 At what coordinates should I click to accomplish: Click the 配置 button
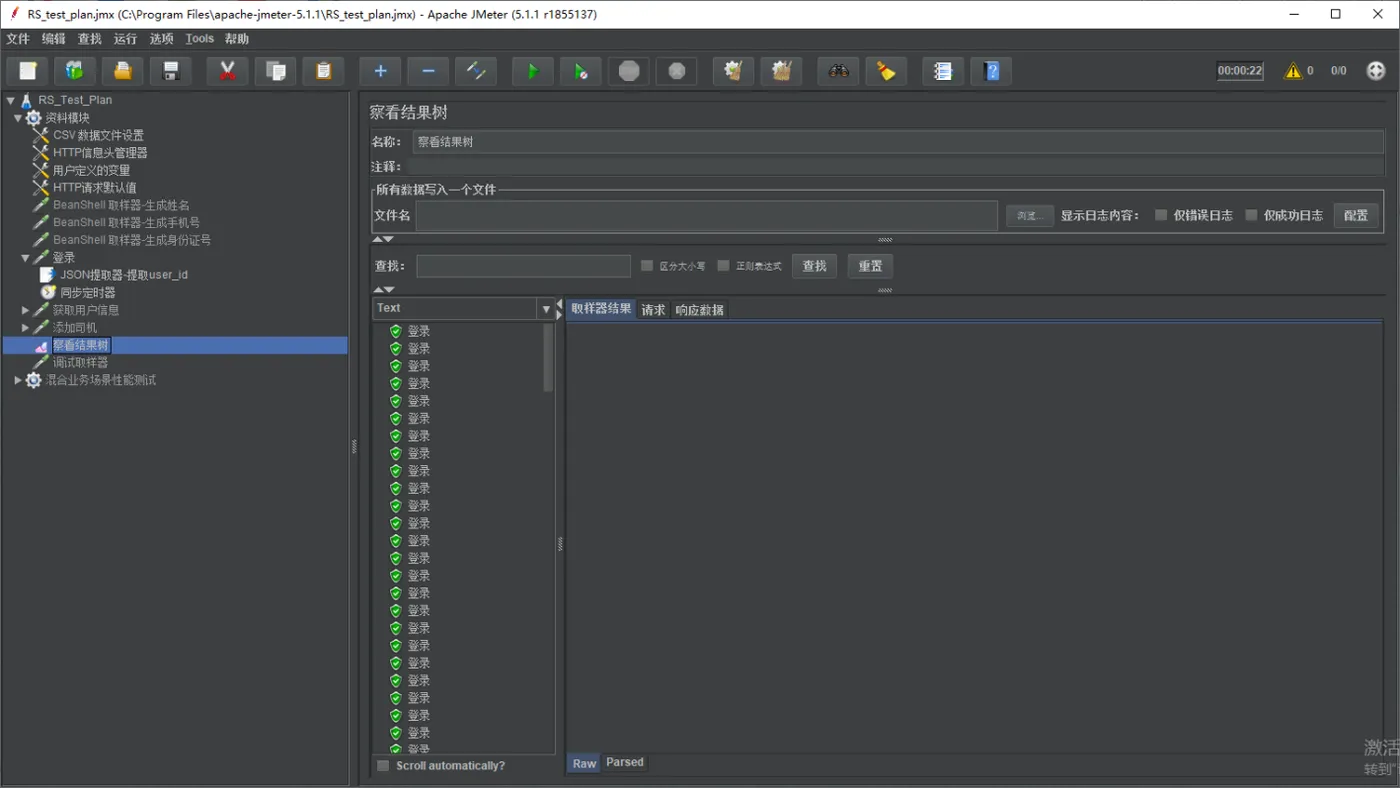[x=1356, y=215]
